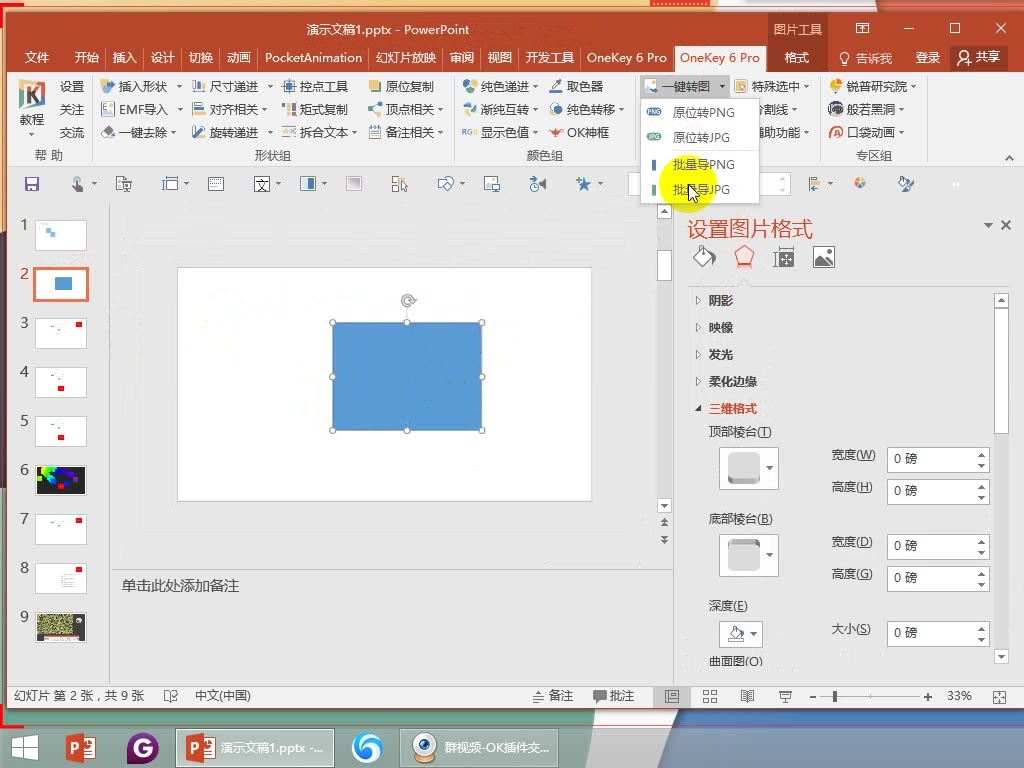Click the 教程 tutorial icon
This screenshot has height=768, width=1024.
pyautogui.click(x=31, y=108)
